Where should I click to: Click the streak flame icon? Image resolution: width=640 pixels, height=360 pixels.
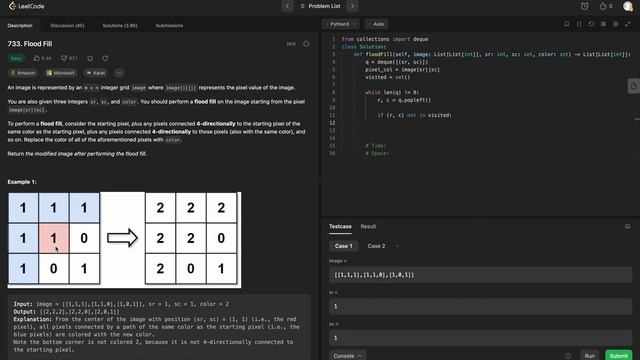(x=603, y=6)
